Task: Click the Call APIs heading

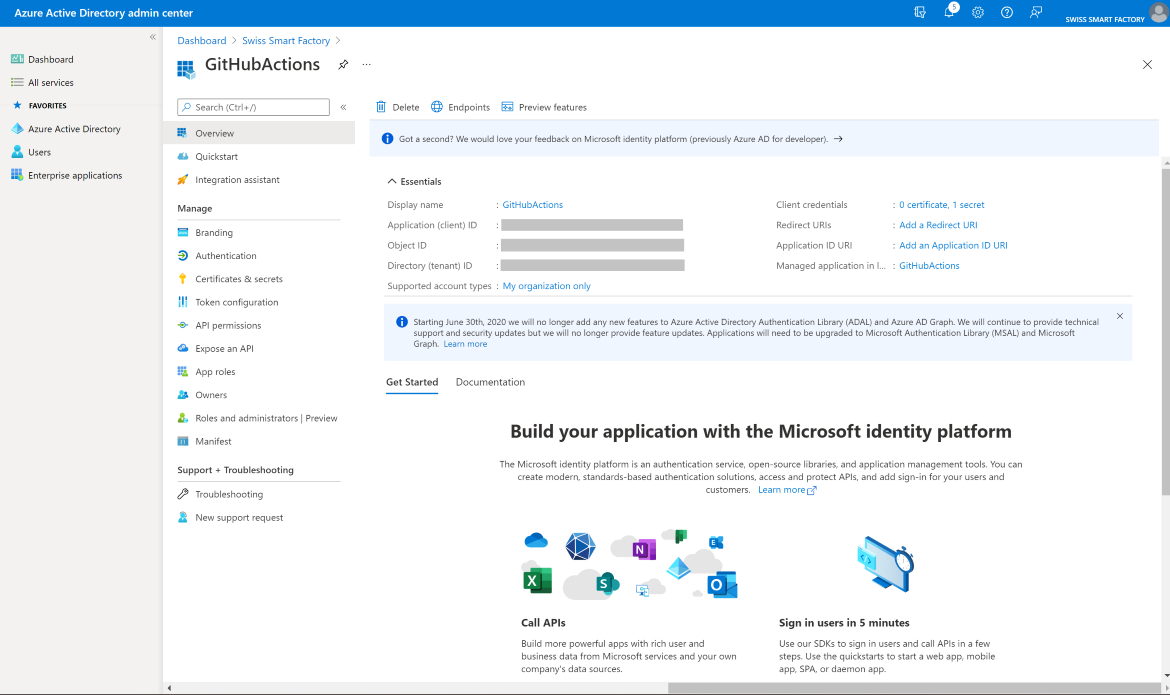Action: coord(543,623)
